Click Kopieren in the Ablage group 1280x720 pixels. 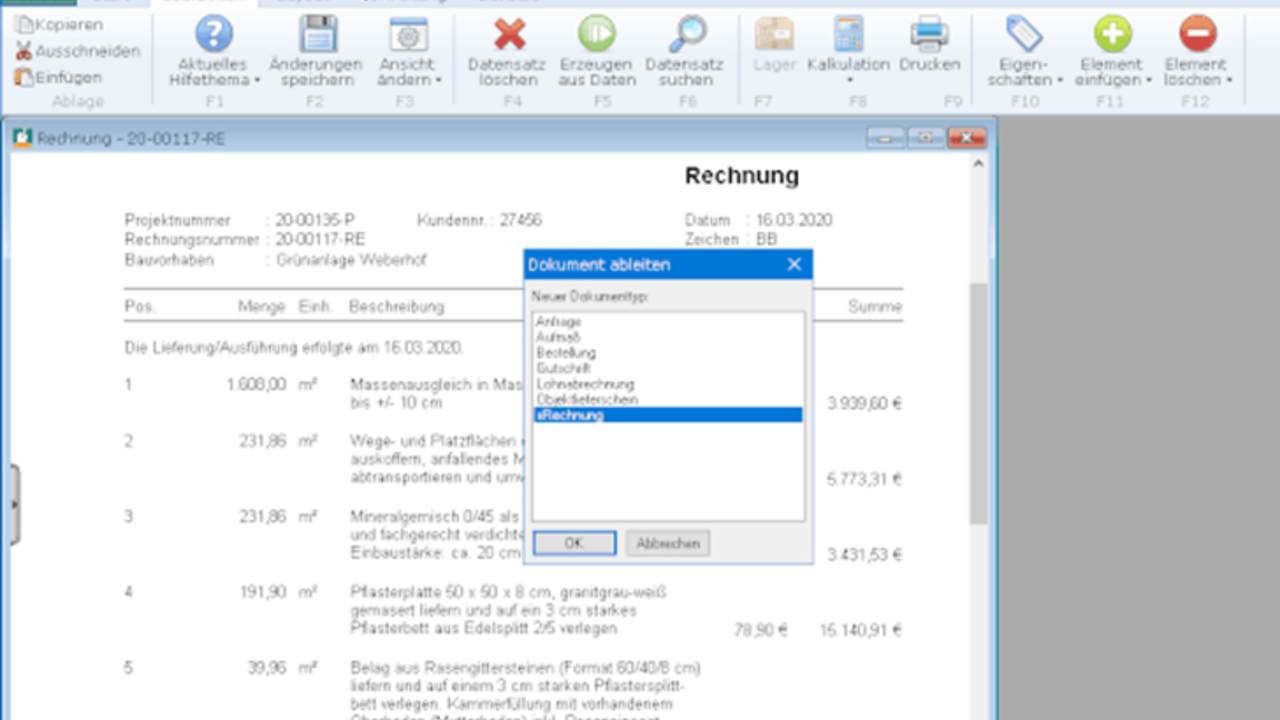(60, 24)
